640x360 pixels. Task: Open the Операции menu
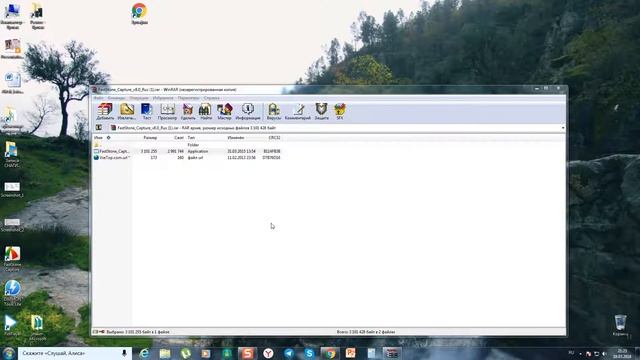(139, 98)
